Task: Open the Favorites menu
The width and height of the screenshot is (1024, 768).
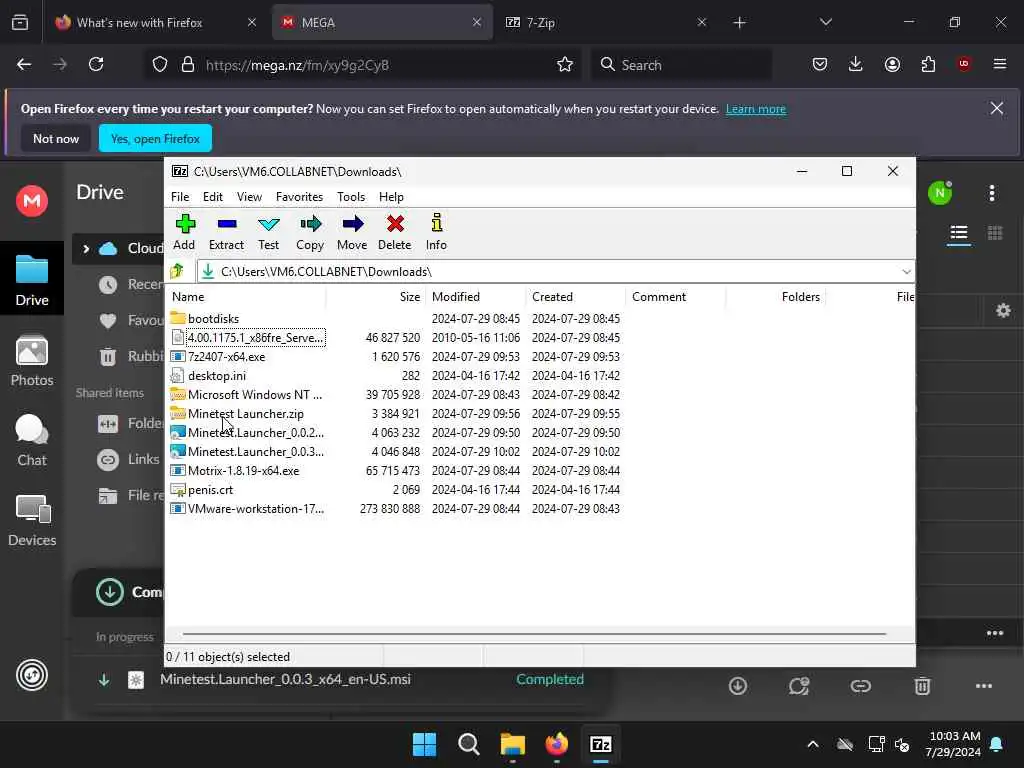Action: 299,197
